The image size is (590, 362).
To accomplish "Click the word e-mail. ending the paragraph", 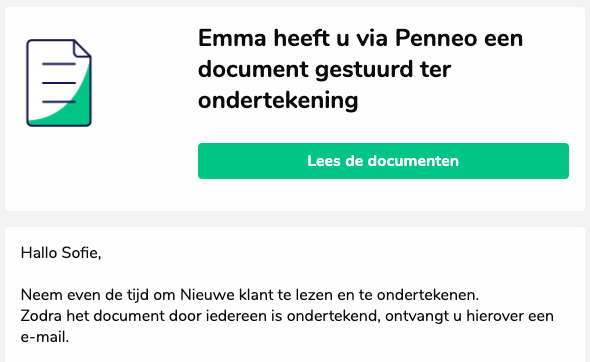I will 45,337.
